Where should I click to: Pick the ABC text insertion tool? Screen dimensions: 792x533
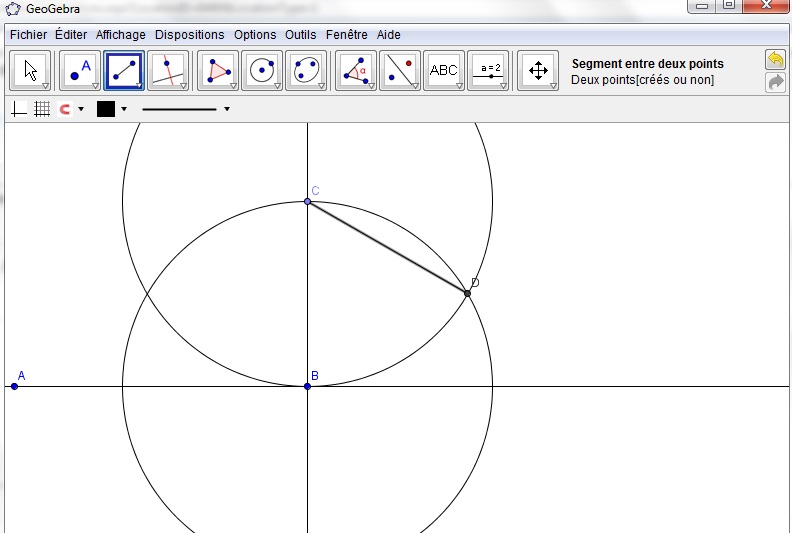pos(443,70)
